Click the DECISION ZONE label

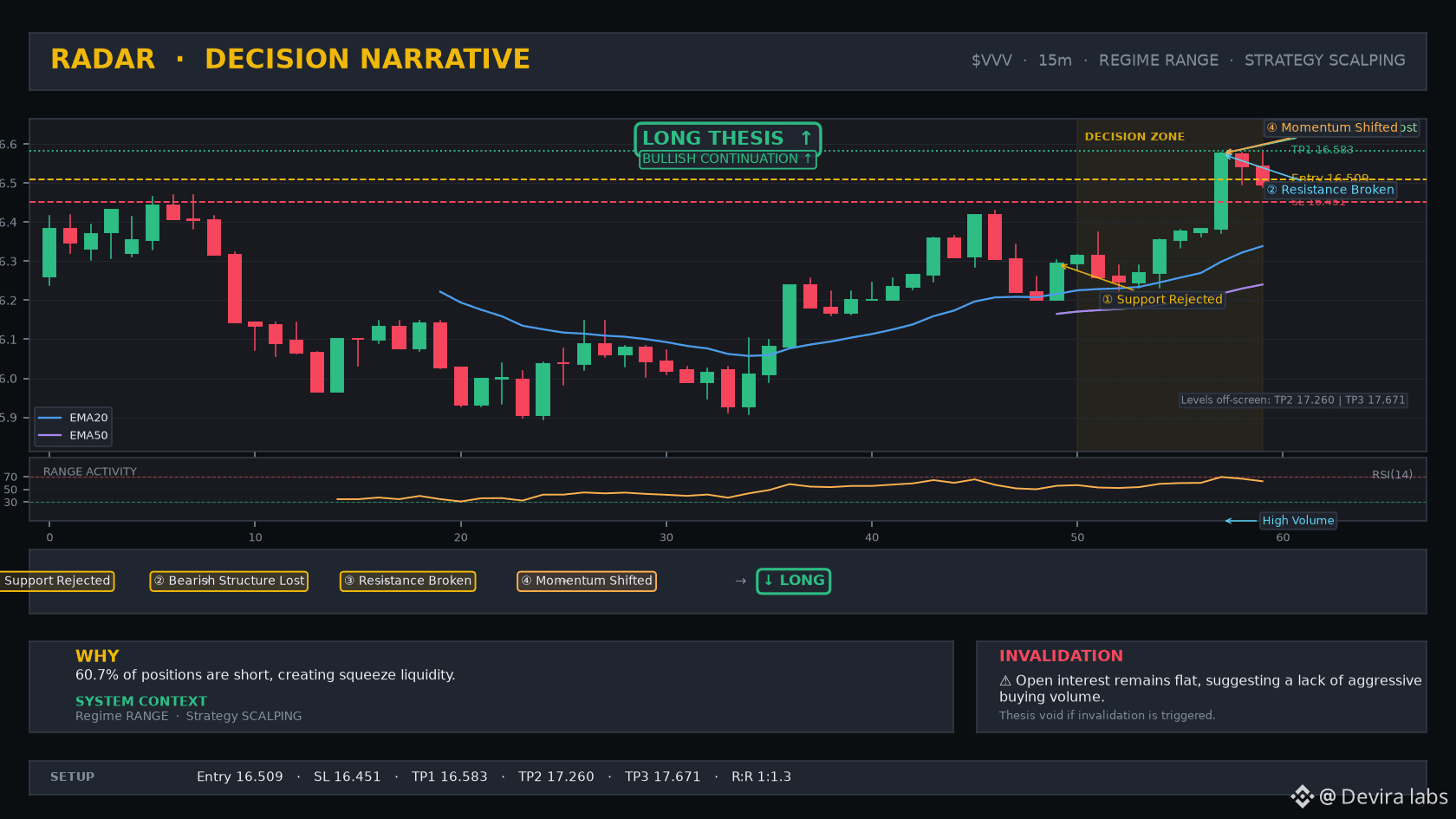(x=1134, y=136)
